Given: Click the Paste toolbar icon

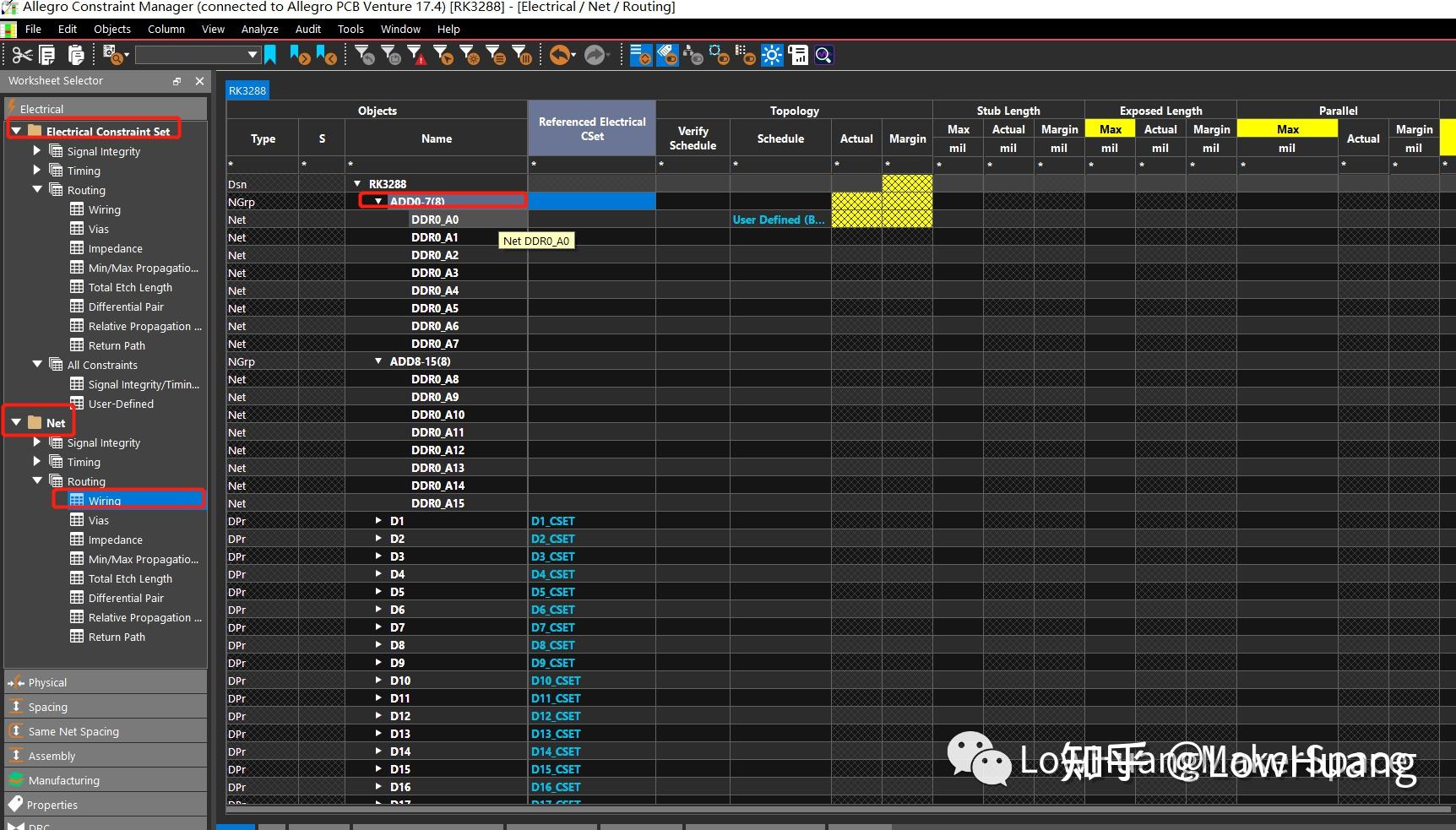Looking at the screenshot, I should [76, 54].
